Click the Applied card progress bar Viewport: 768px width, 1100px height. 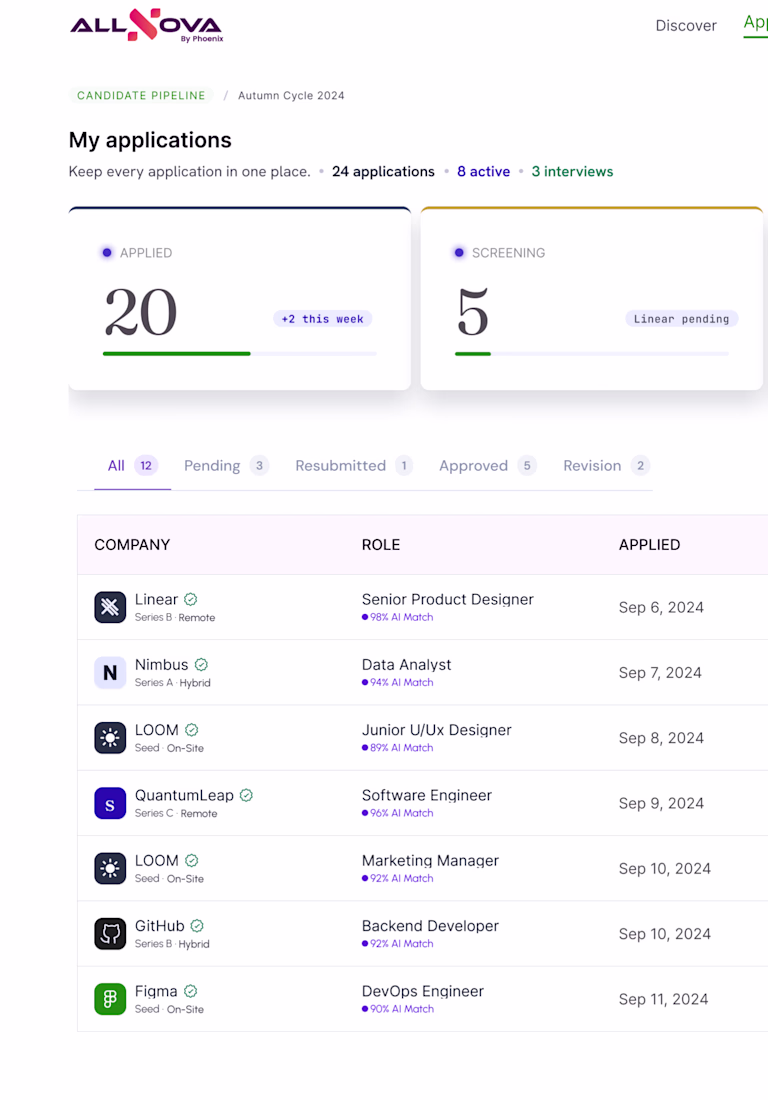pos(240,354)
